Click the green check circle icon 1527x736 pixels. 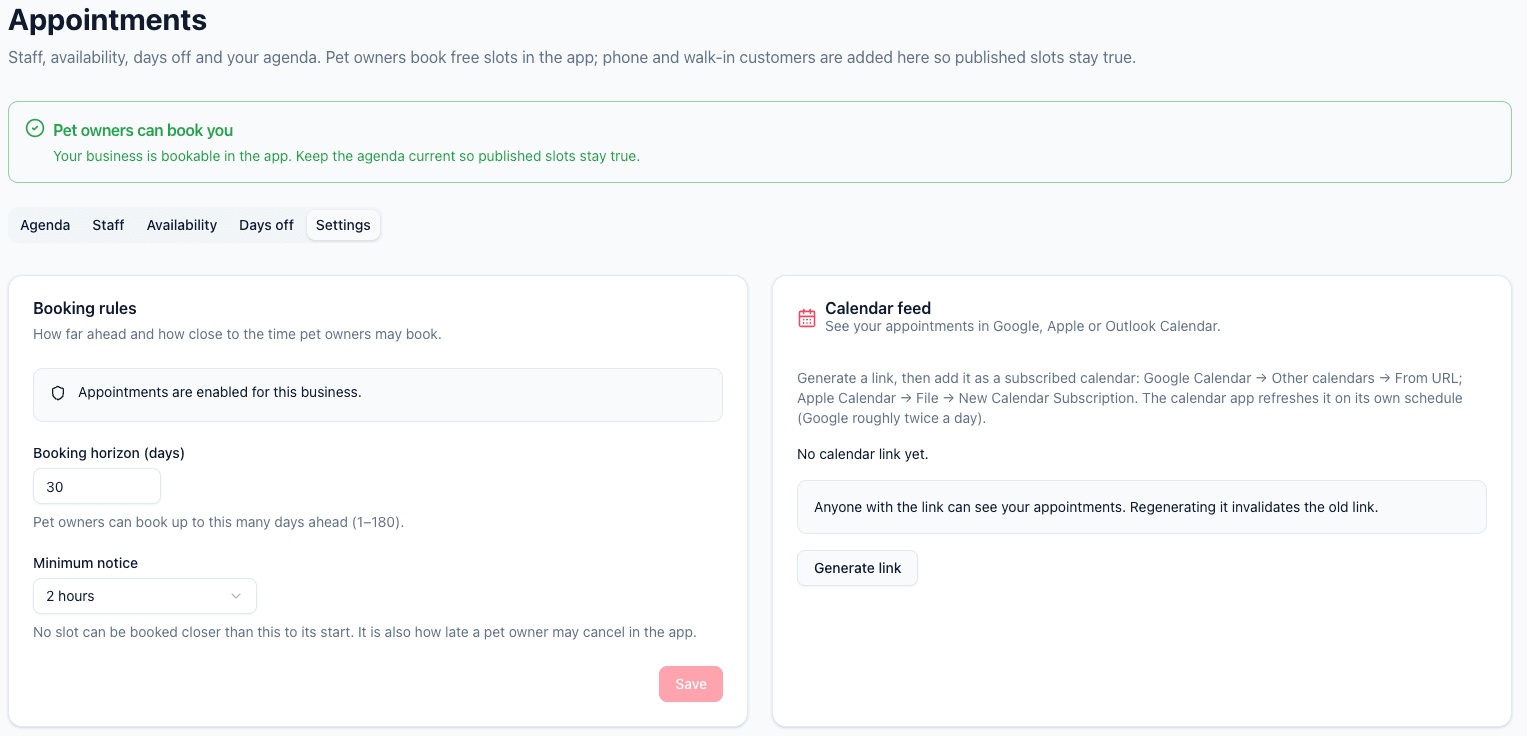tap(35, 128)
